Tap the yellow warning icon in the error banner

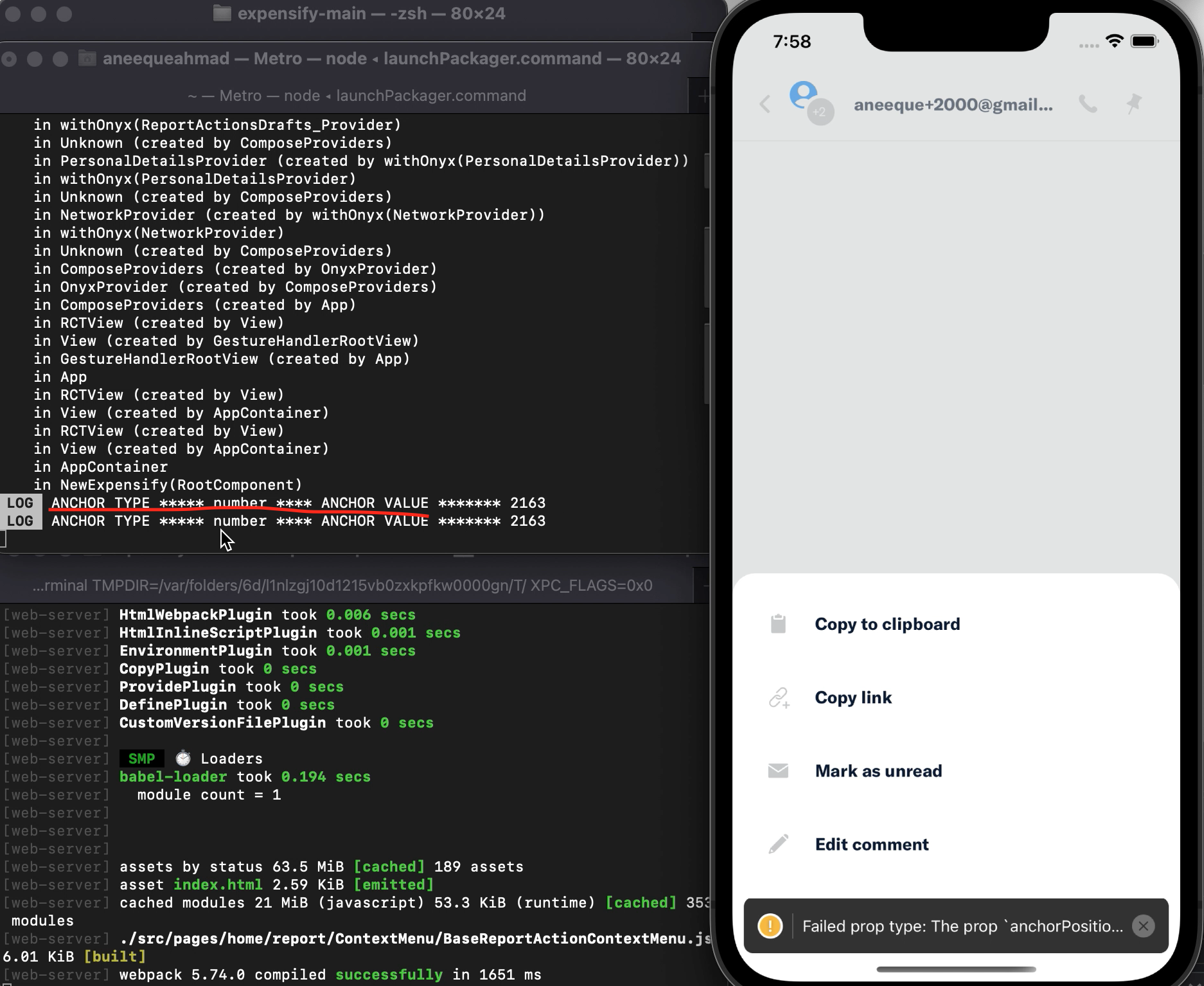tap(770, 926)
